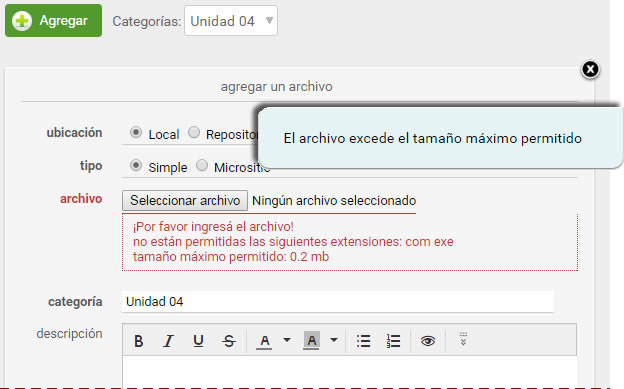Click the background highlight color A icon
The image size is (624, 389).
[x=311, y=341]
